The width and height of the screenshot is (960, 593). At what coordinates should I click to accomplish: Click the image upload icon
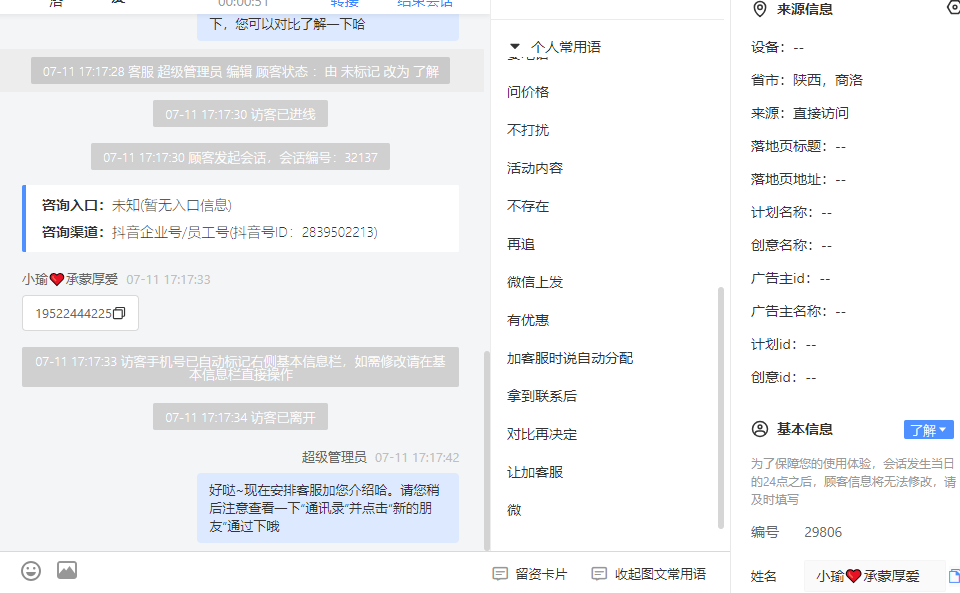point(67,570)
